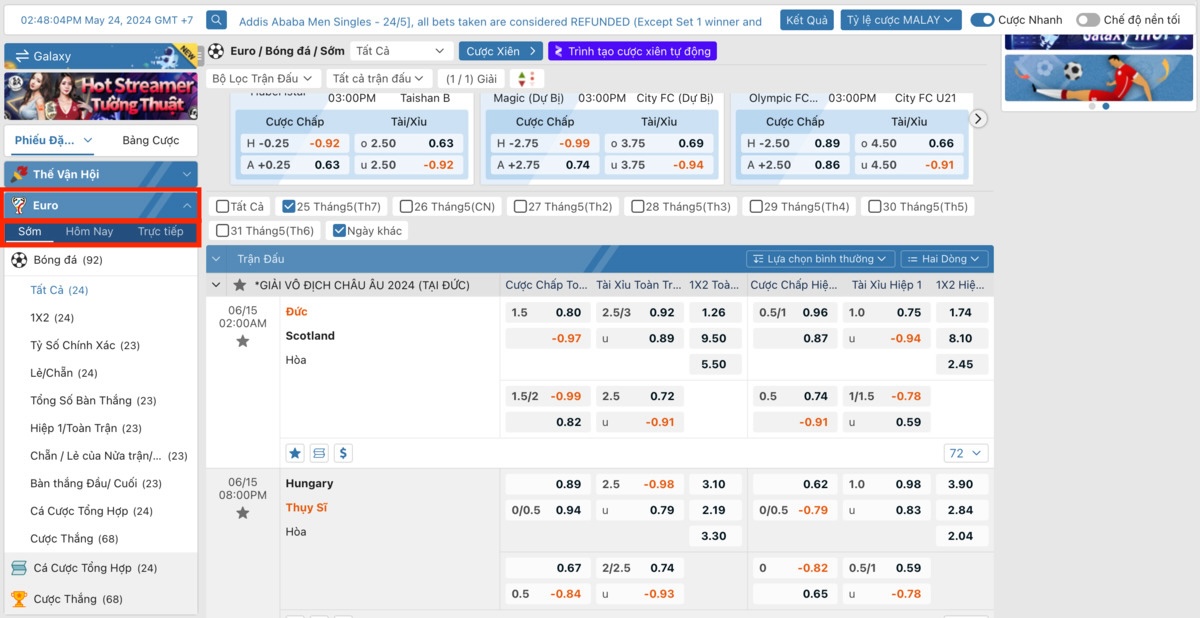Click the favorite star under the Đức vs Scotland time
This screenshot has height=618, width=1200.
243,342
